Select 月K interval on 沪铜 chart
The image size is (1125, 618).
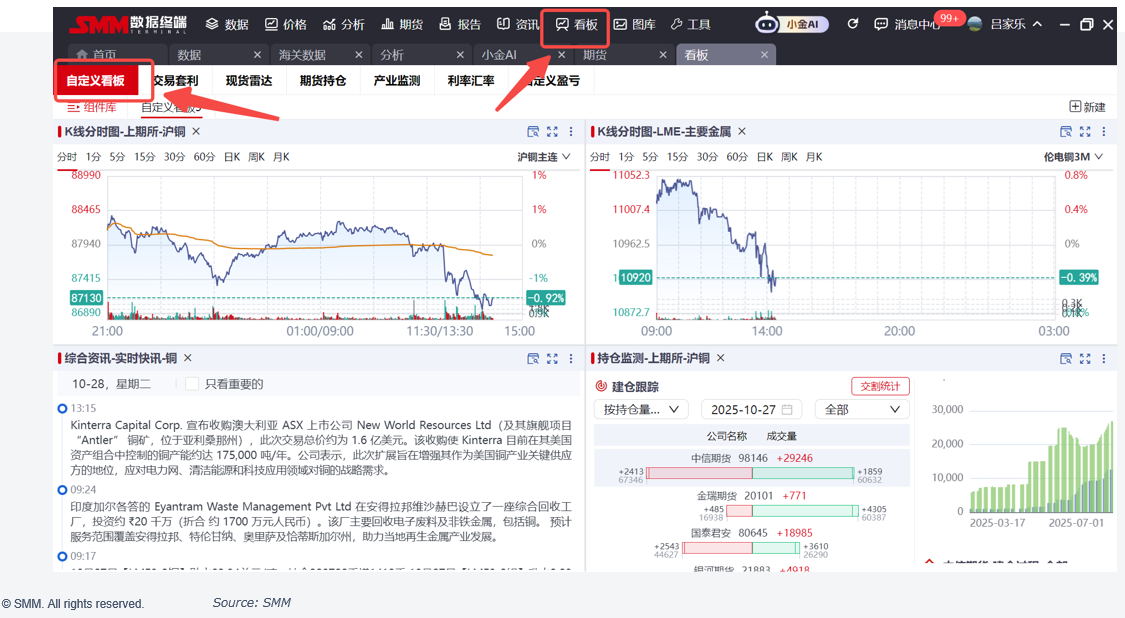pos(281,156)
